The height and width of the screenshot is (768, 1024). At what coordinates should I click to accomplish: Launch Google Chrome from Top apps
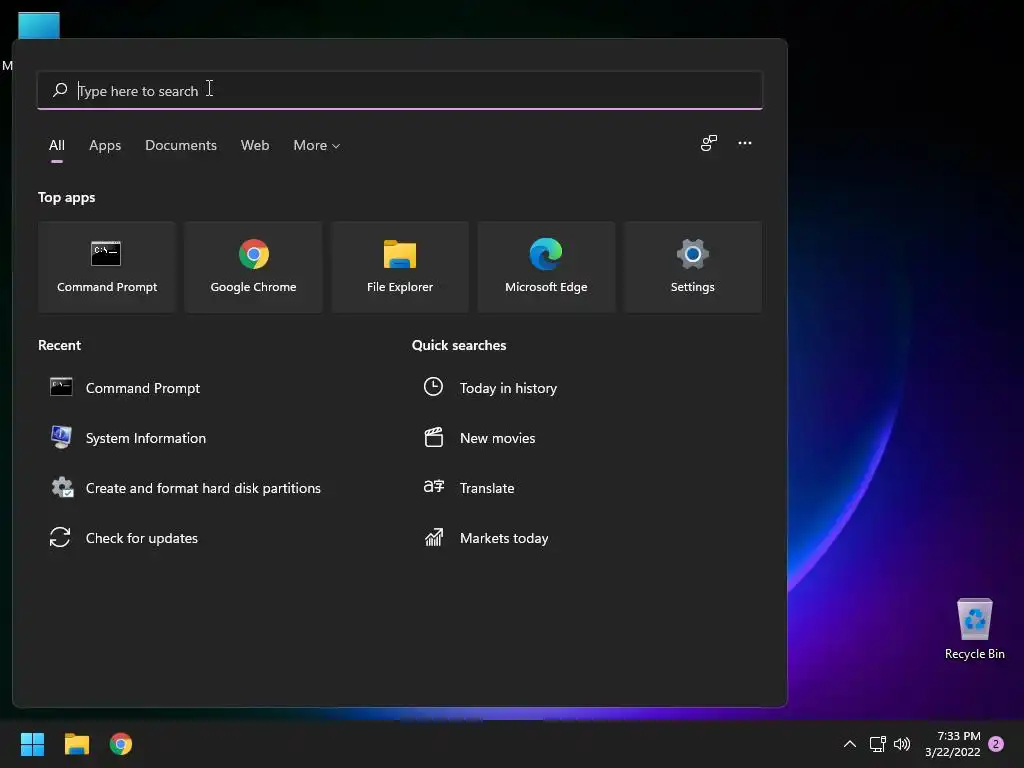click(253, 266)
